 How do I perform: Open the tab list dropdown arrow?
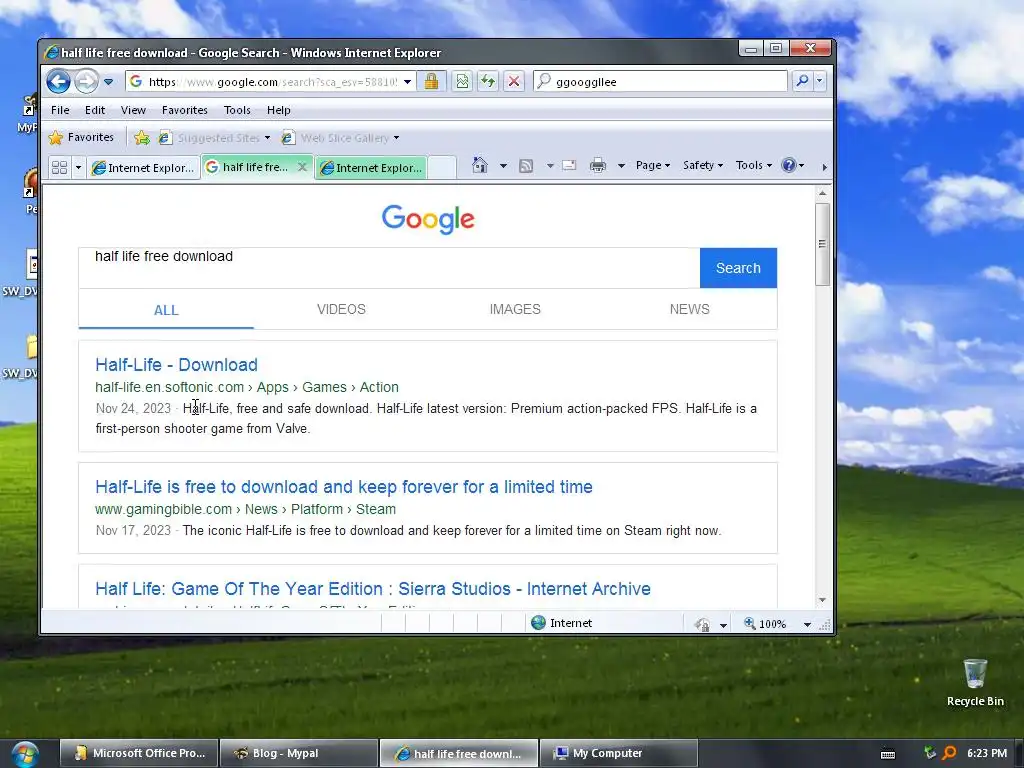pos(78,167)
